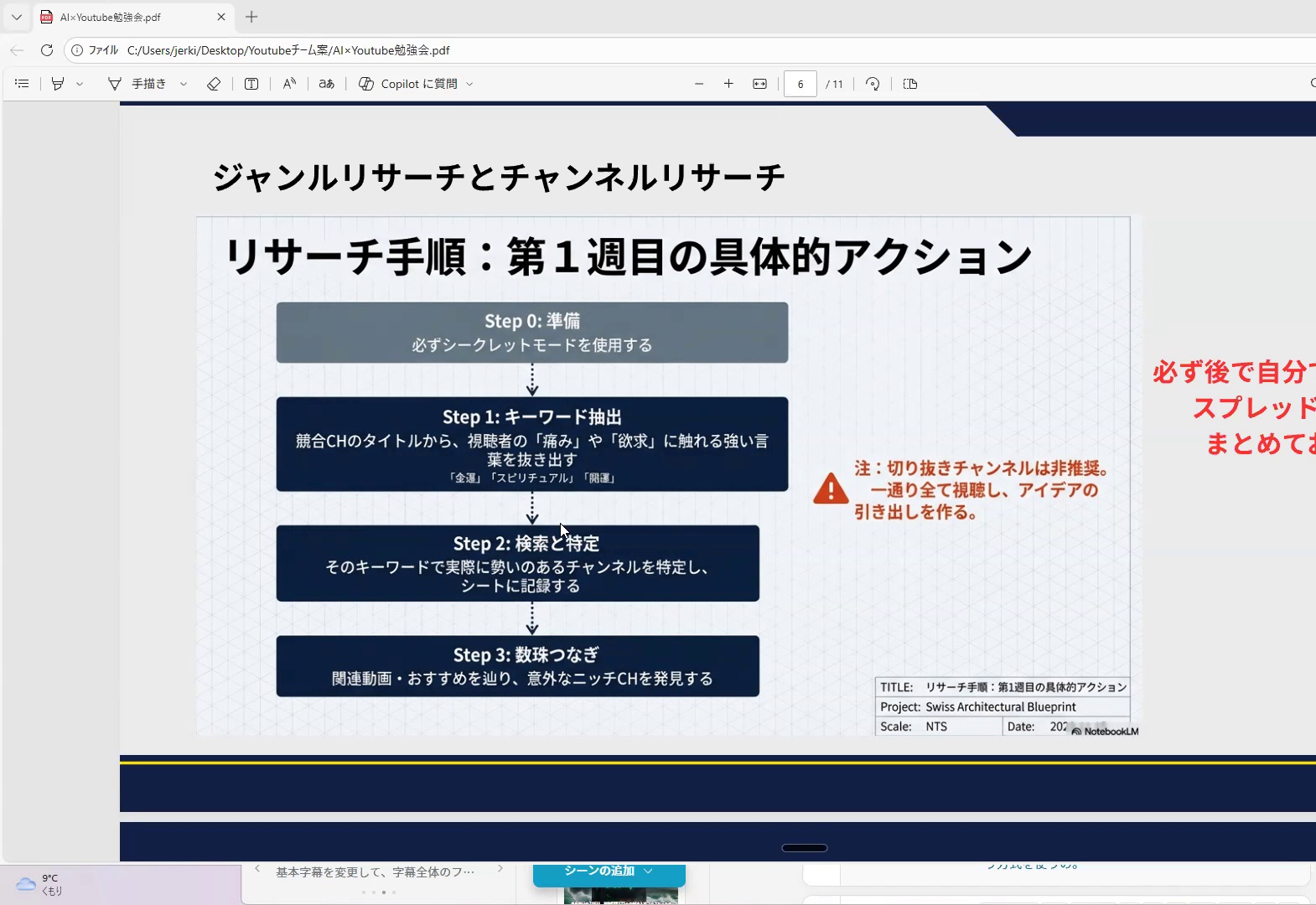Viewport: 1316px width, 905px height.
Task: Click the Step 3: 数珠つなぎ box
Action: [518, 666]
